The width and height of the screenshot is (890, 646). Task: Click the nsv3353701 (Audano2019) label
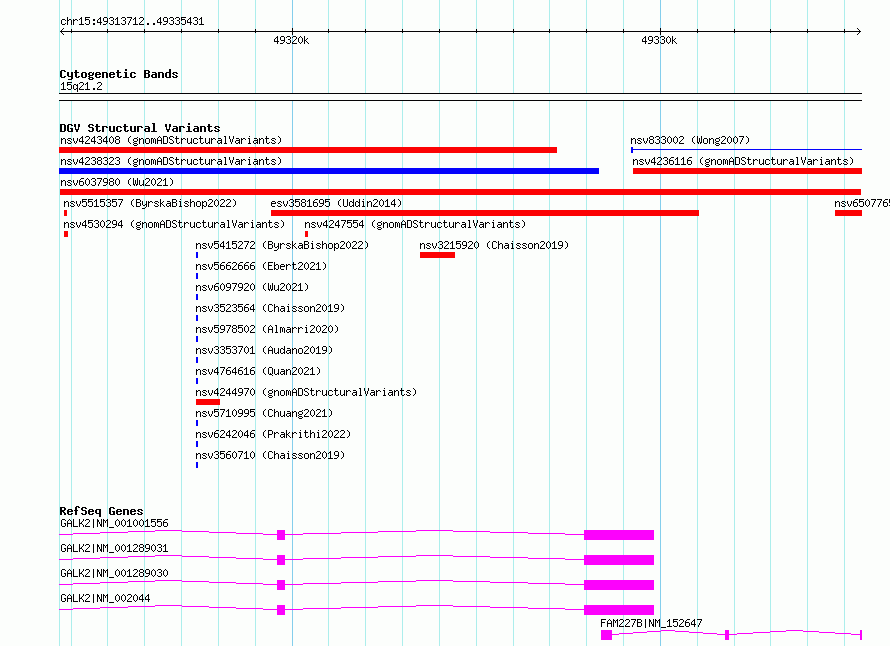pyautogui.click(x=264, y=350)
